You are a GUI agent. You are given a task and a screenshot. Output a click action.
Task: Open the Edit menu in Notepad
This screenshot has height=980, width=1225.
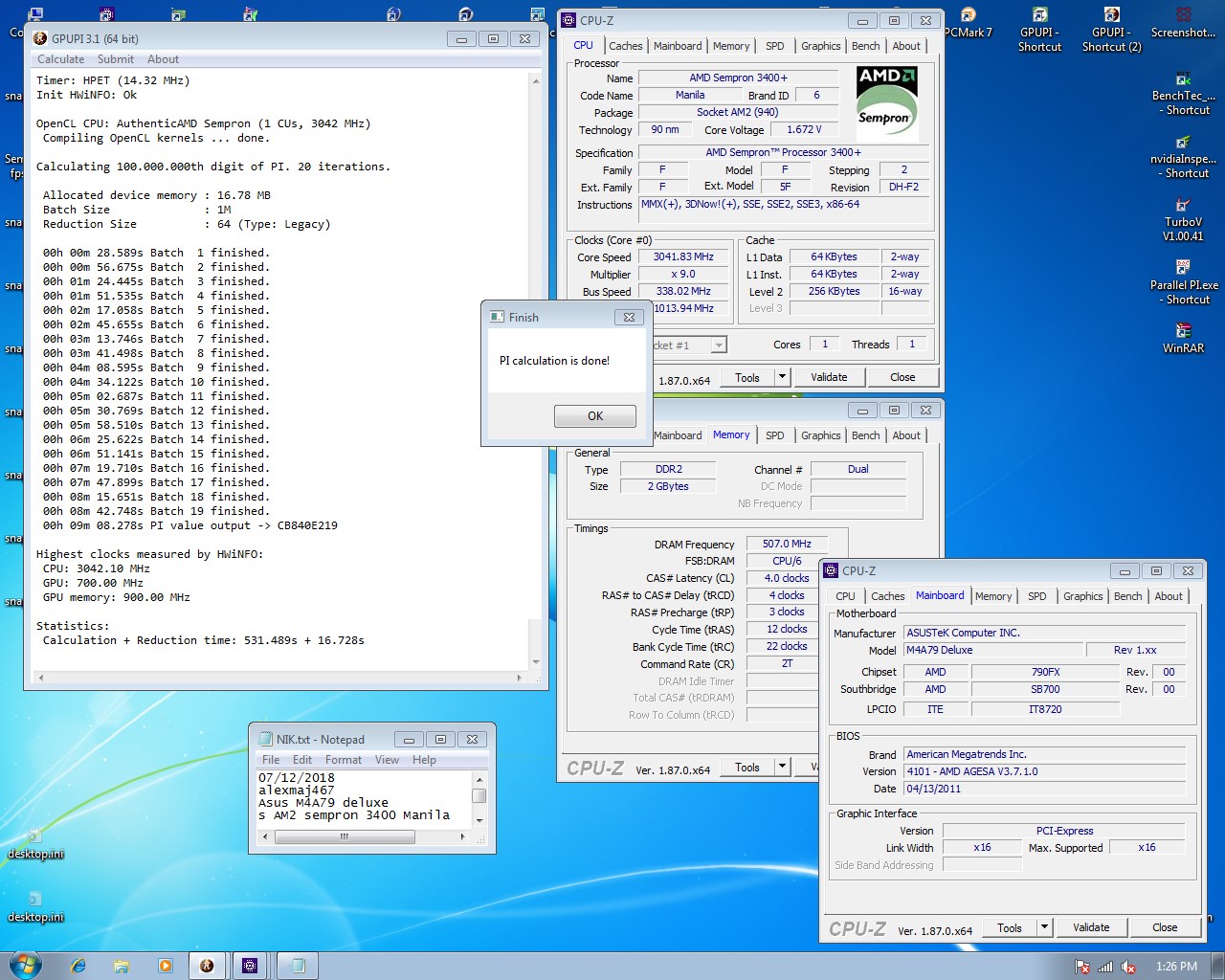[x=302, y=760]
